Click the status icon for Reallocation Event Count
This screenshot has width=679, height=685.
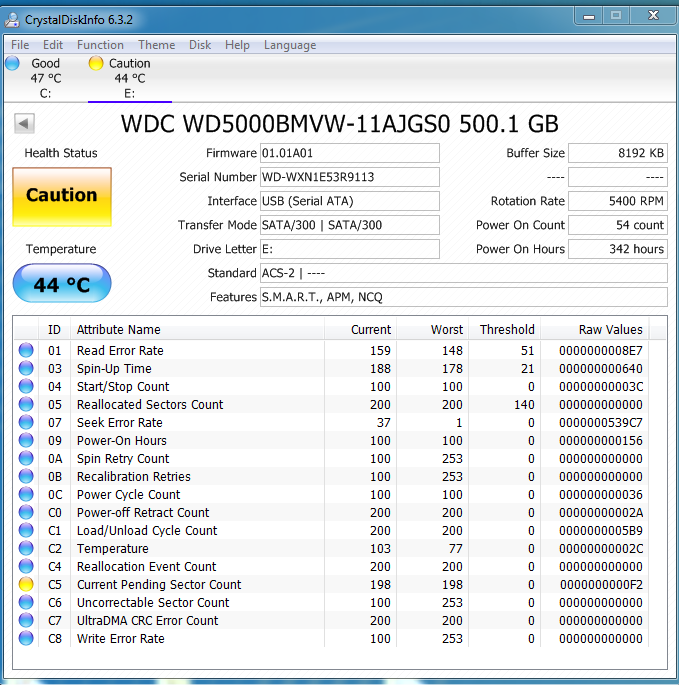(x=26, y=566)
